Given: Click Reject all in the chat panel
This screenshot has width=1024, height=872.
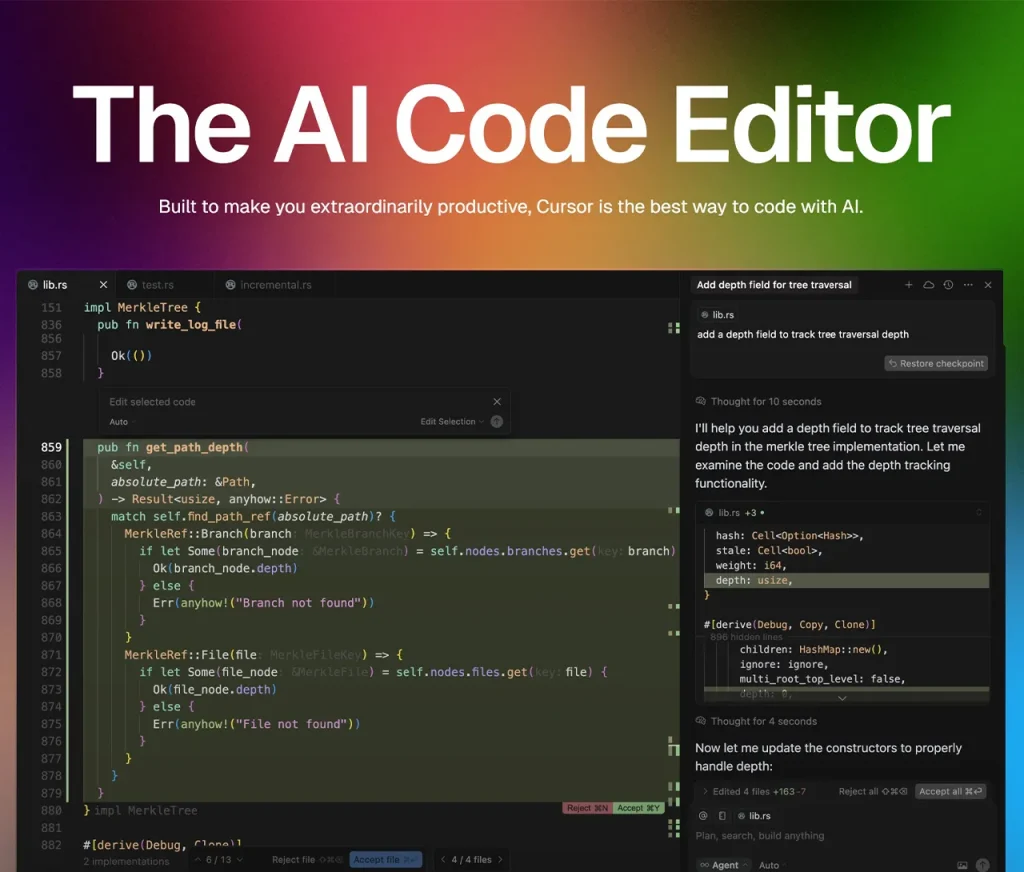Looking at the screenshot, I should (x=872, y=791).
